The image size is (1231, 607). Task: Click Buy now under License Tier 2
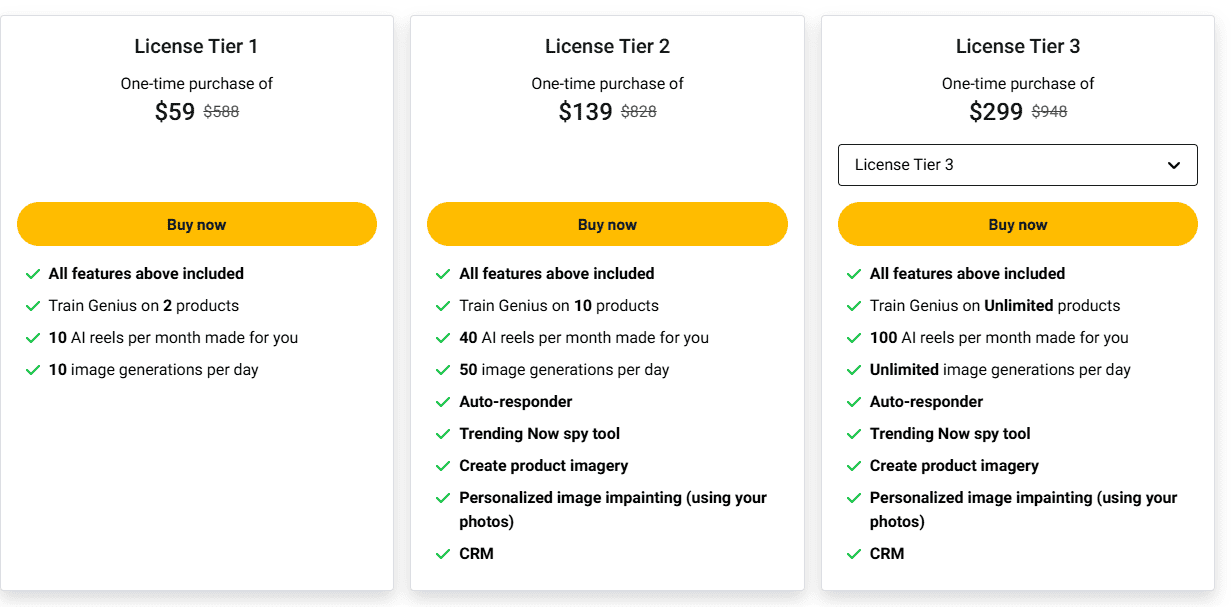607,224
